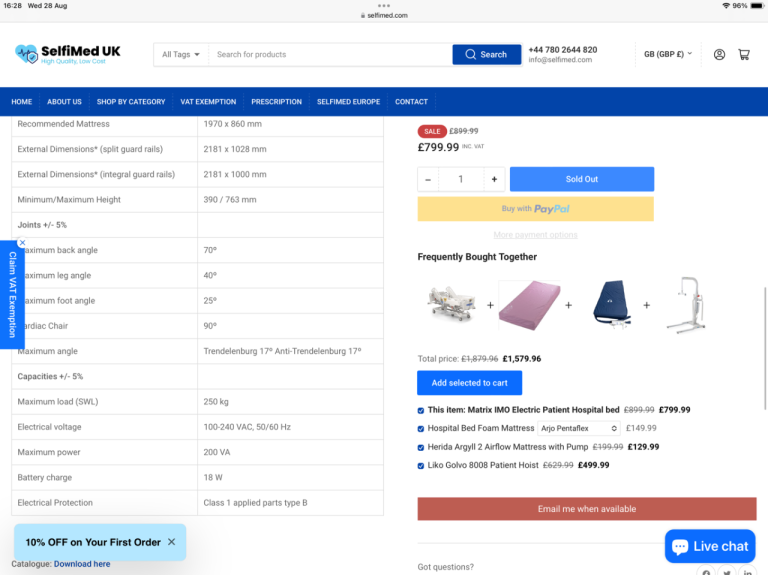Open the Live chat widget
The height and width of the screenshot is (575, 768).
pyautogui.click(x=710, y=546)
